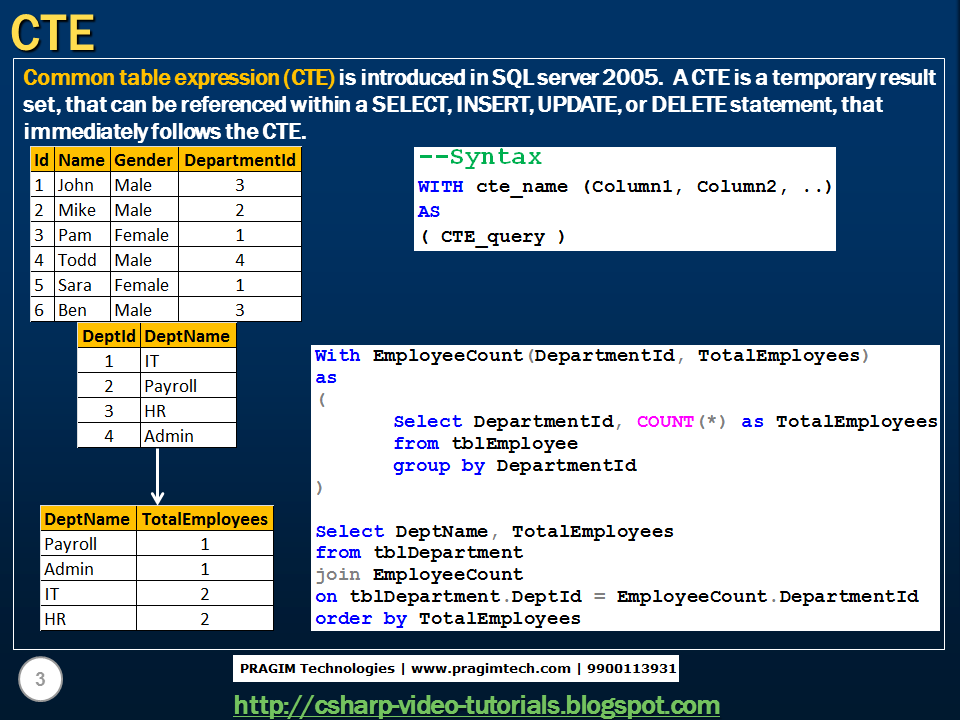
Task: Select the WITH keyword in syntax box
Action: 439,186
